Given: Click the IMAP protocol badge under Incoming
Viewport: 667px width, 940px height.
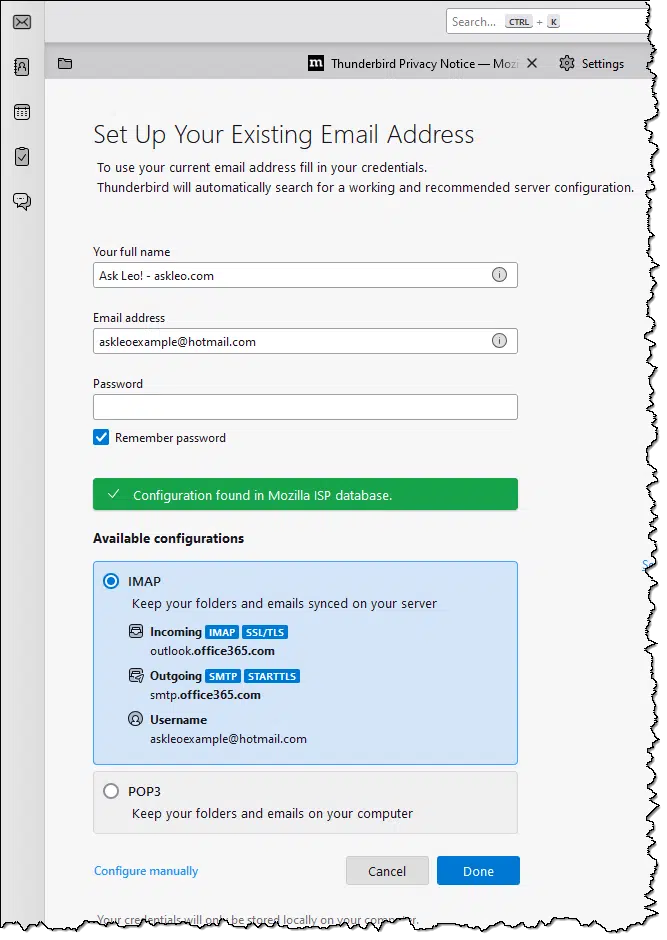Looking at the screenshot, I should click(222, 632).
